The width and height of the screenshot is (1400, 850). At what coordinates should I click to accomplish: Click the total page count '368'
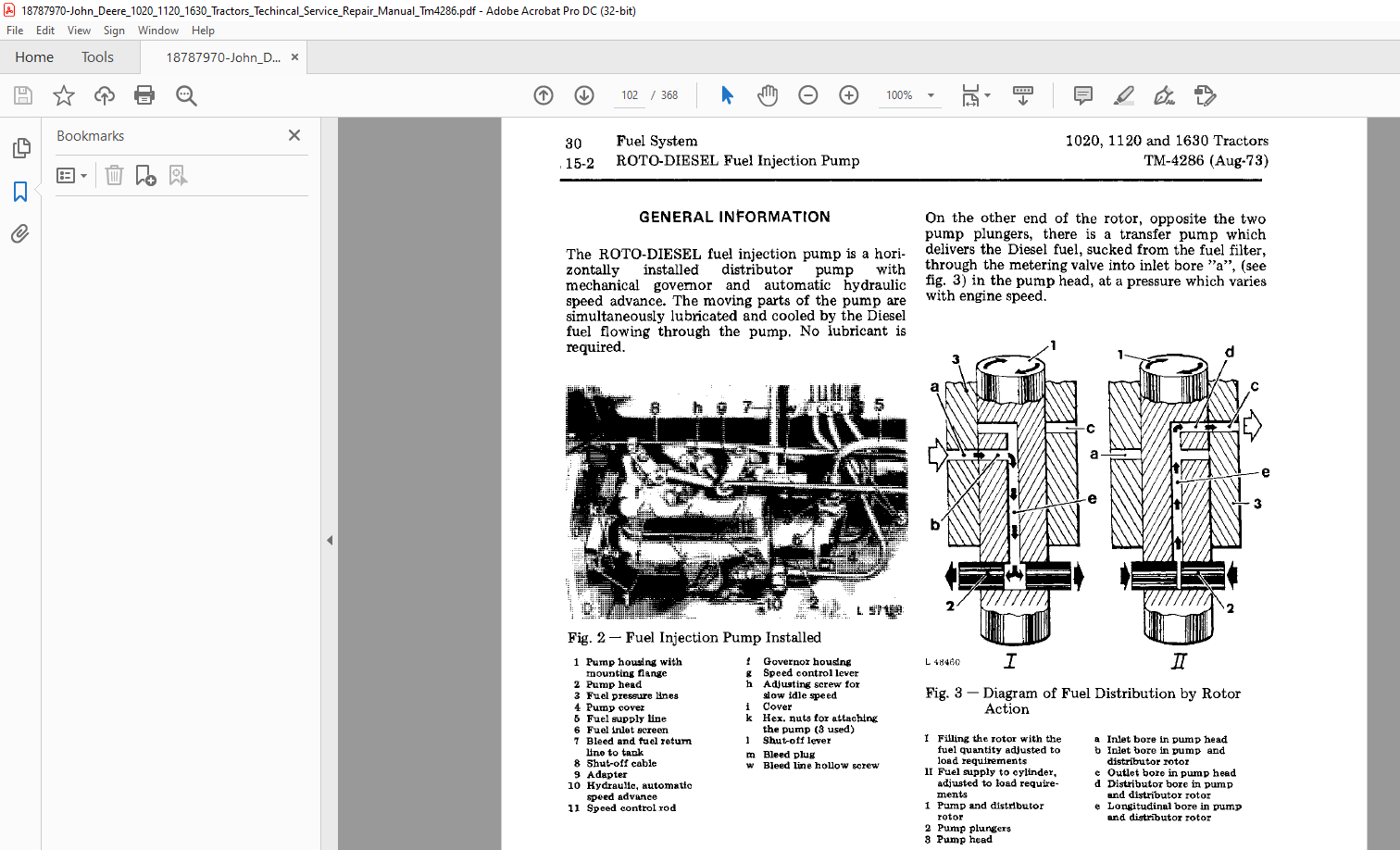(x=669, y=95)
